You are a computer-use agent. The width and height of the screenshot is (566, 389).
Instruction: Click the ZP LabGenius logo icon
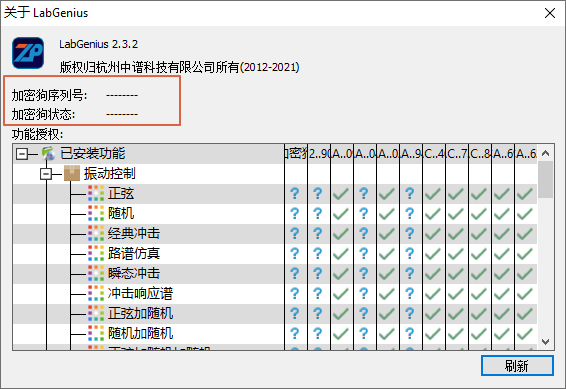pyautogui.click(x=28, y=53)
